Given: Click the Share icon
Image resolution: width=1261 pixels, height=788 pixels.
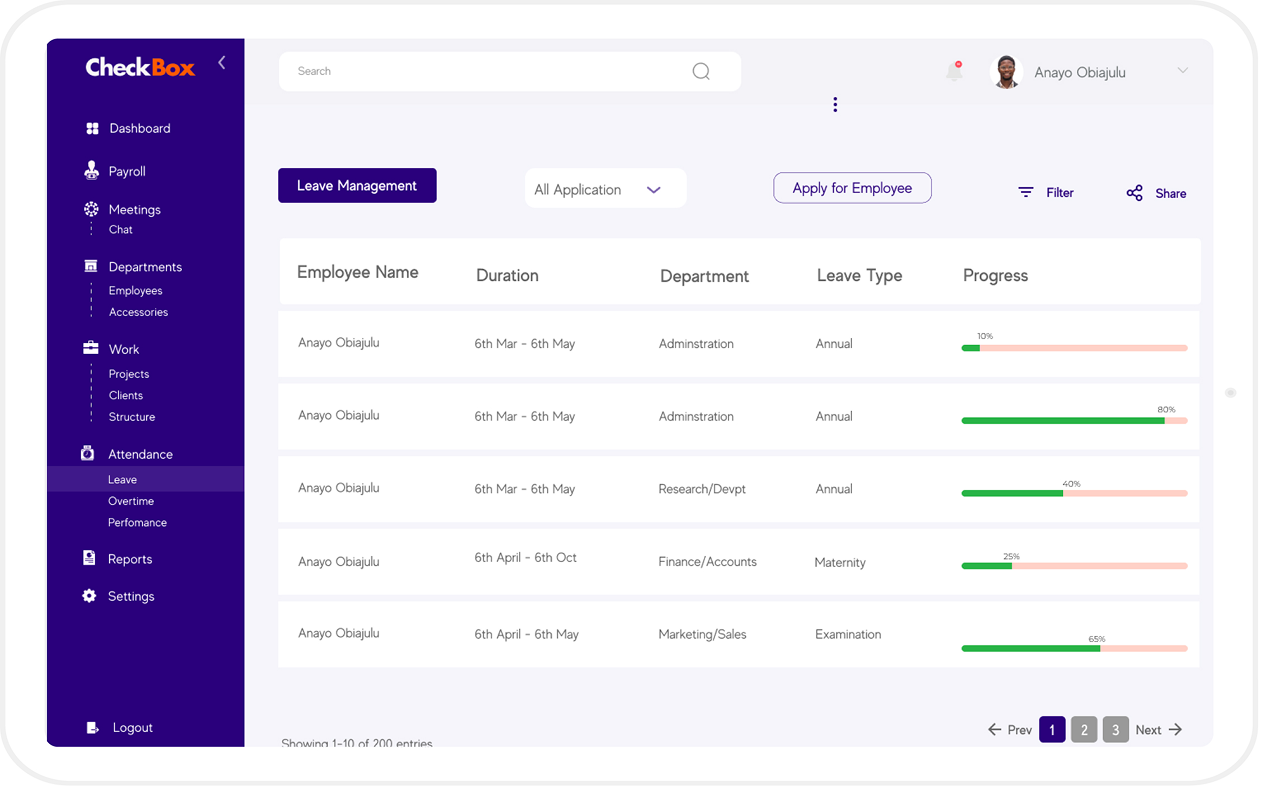Looking at the screenshot, I should pos(1134,193).
